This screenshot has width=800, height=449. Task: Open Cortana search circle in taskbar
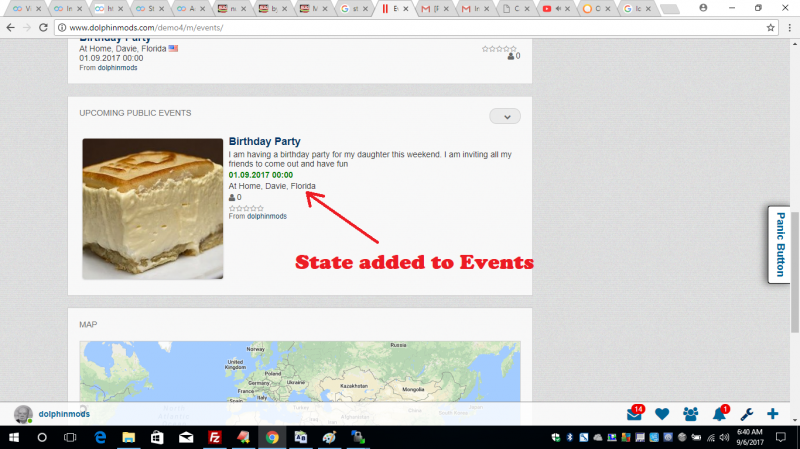[42, 437]
